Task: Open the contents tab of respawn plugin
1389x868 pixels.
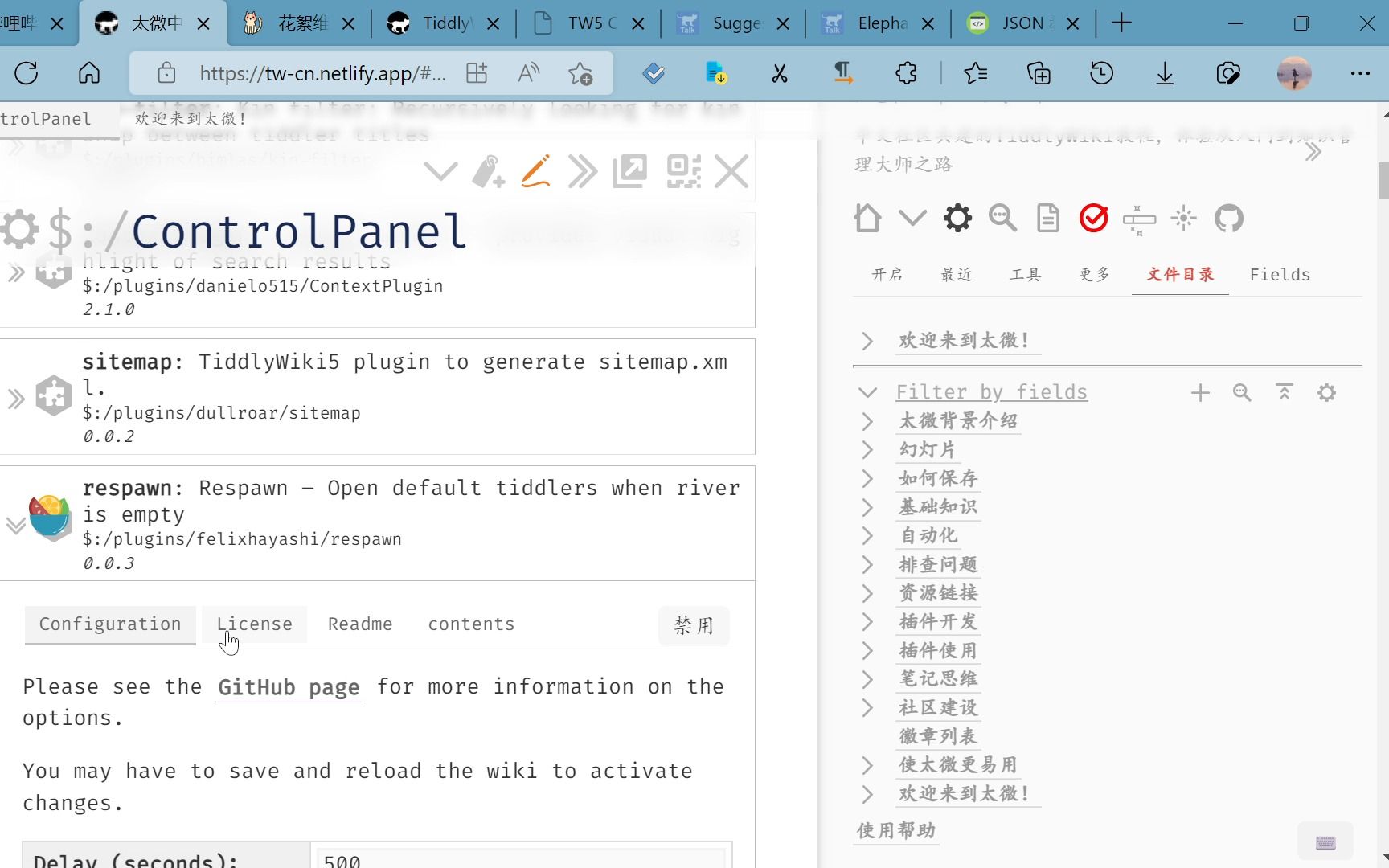Action: 471,624
